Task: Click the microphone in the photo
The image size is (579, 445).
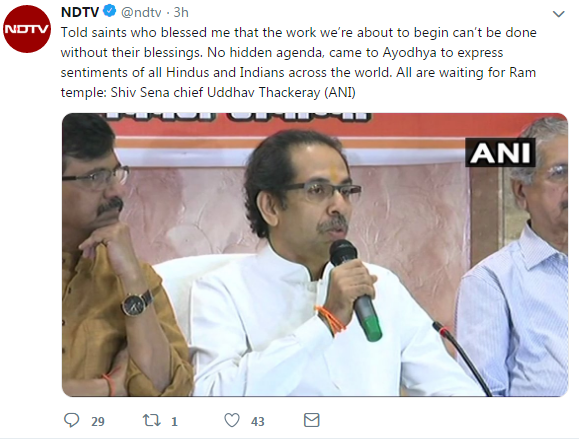Action: coord(355,290)
